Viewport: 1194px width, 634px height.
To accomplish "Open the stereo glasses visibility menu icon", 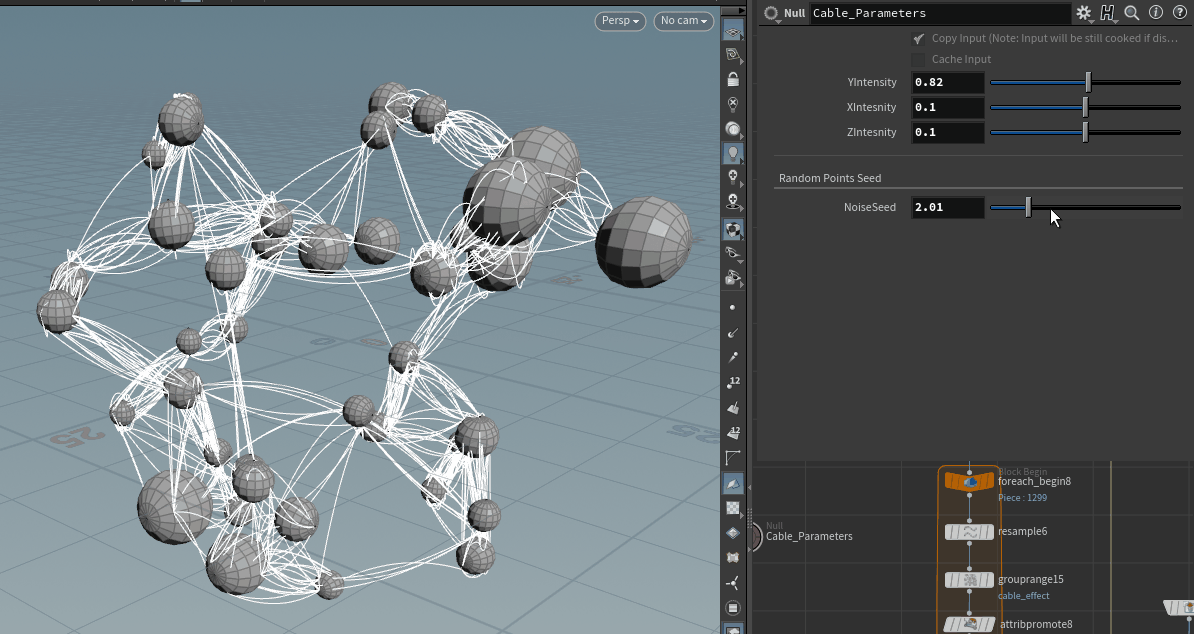I will (733, 253).
